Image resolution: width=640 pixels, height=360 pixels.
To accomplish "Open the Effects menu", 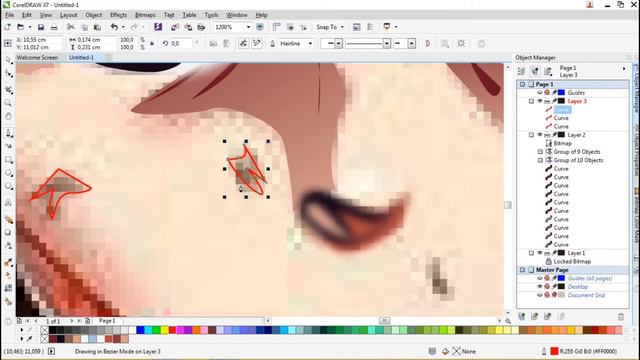I will pos(118,15).
